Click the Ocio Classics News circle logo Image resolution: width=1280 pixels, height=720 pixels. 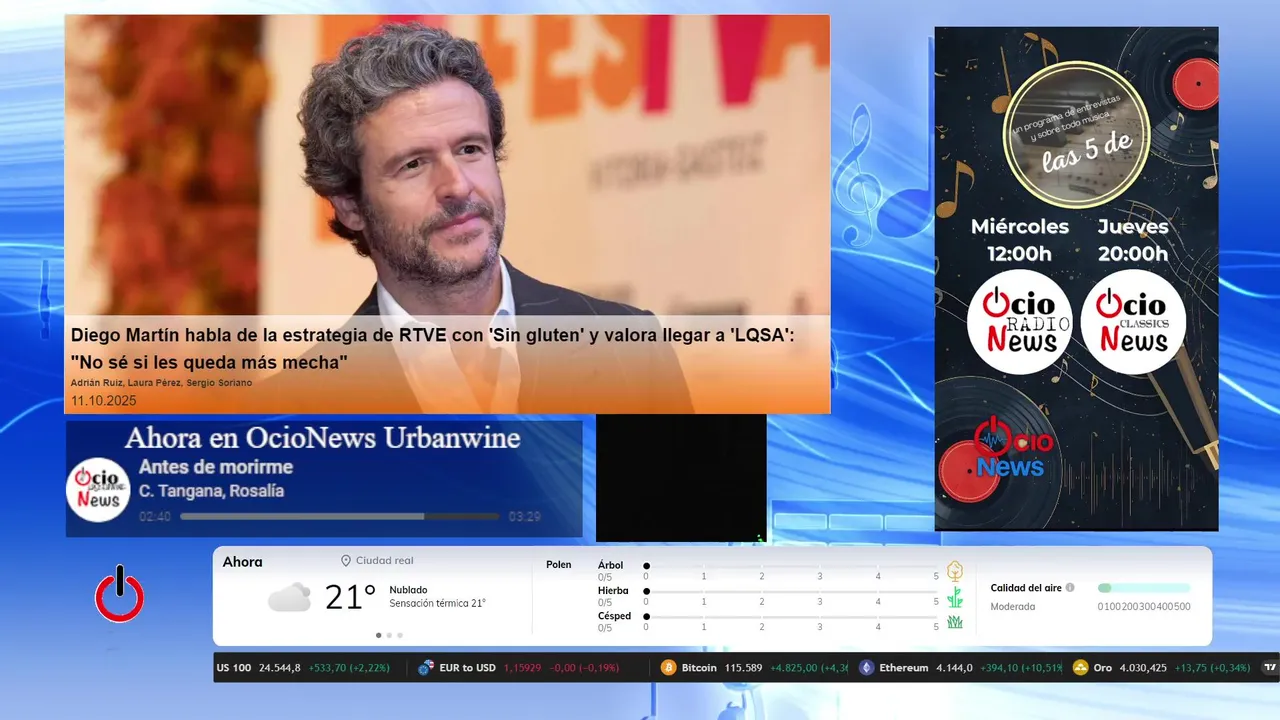point(1133,322)
